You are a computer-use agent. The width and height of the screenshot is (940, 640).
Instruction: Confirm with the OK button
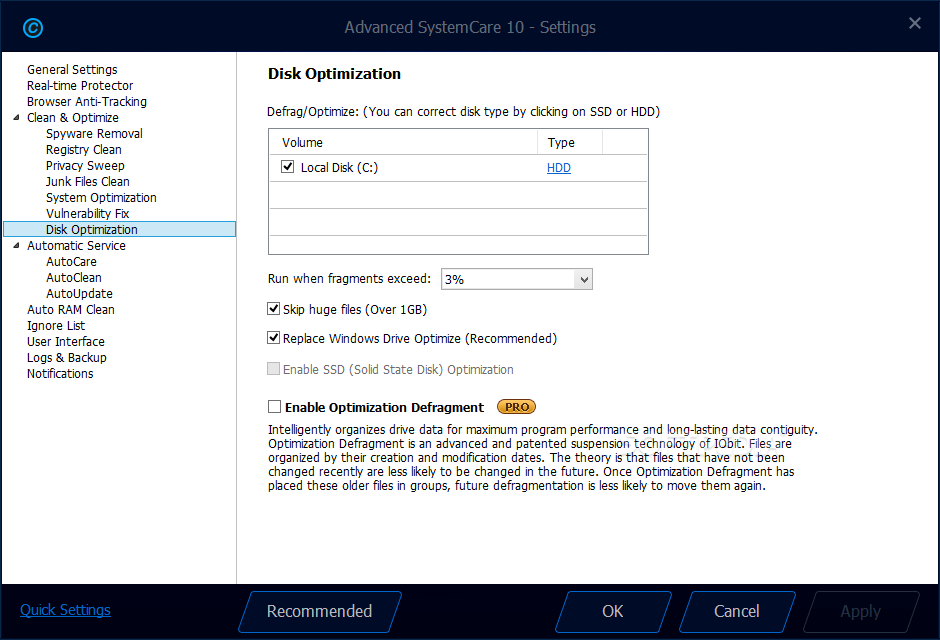pyautogui.click(x=613, y=611)
